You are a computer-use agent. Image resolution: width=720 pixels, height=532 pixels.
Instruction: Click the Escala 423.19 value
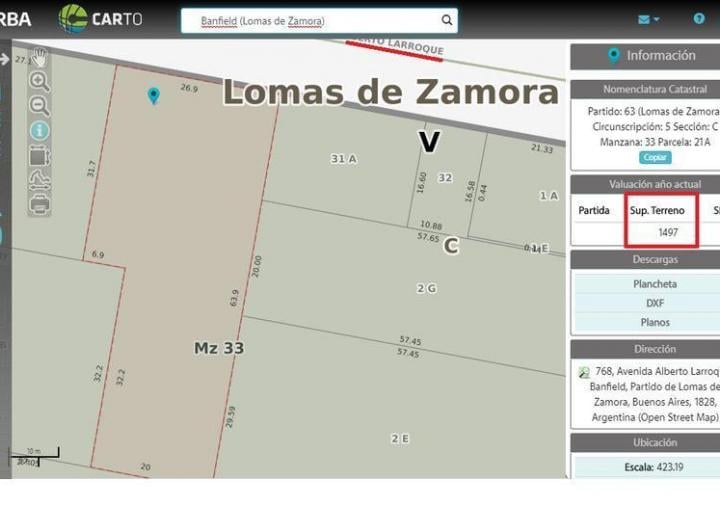(654, 467)
